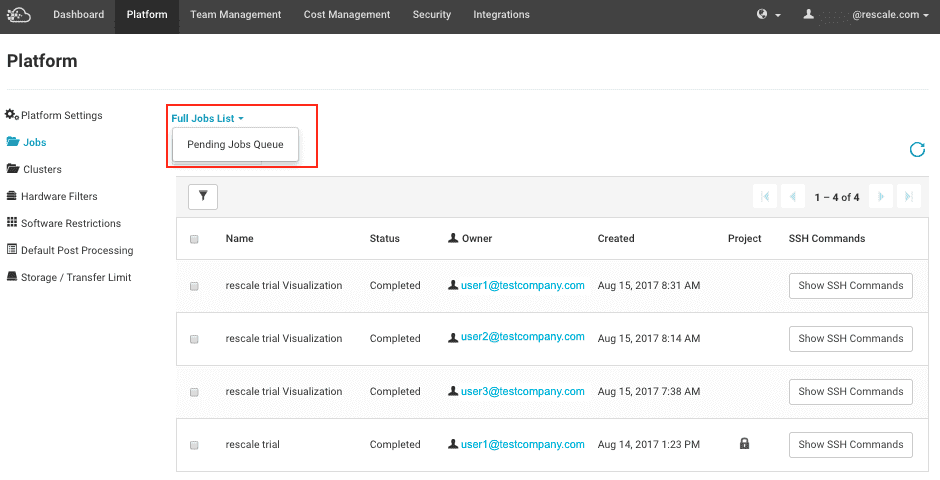Check the box for user2's Visualization job
Image resolution: width=940 pixels, height=480 pixels.
pyautogui.click(x=194, y=339)
